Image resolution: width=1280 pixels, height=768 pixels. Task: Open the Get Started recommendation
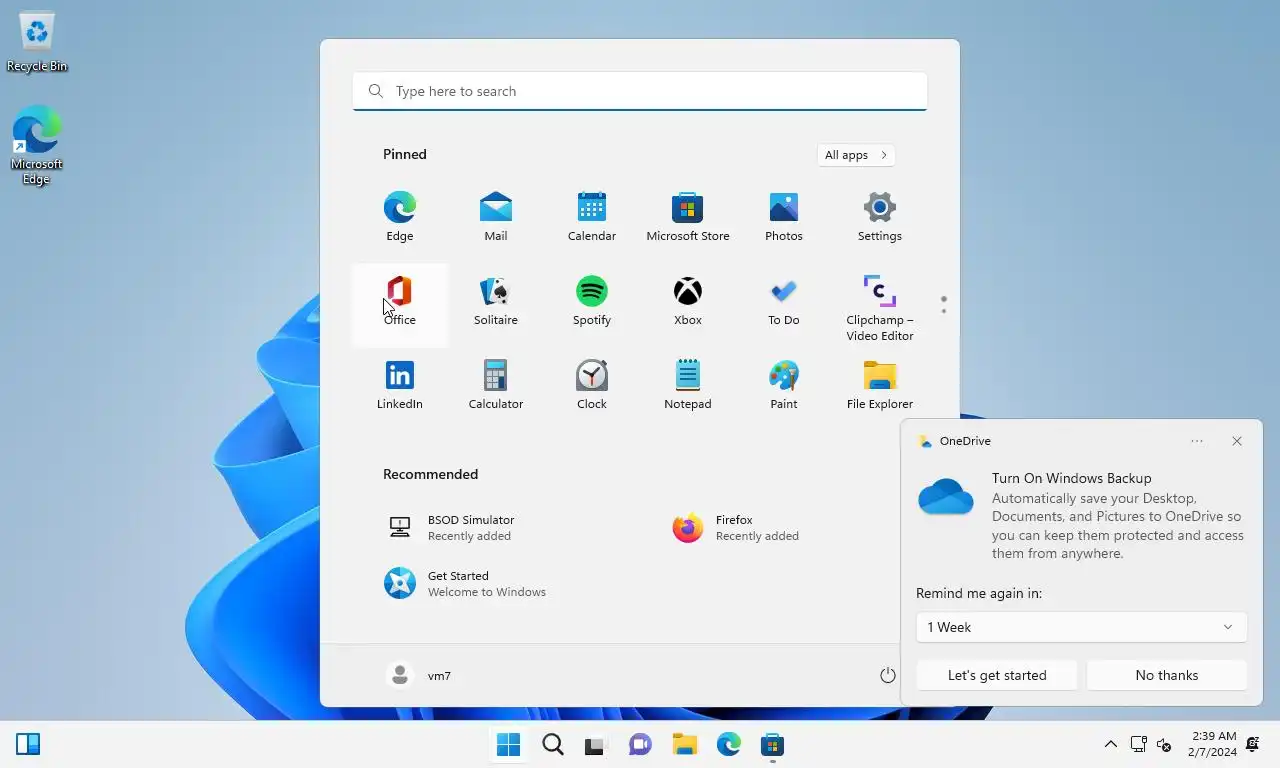[496, 584]
